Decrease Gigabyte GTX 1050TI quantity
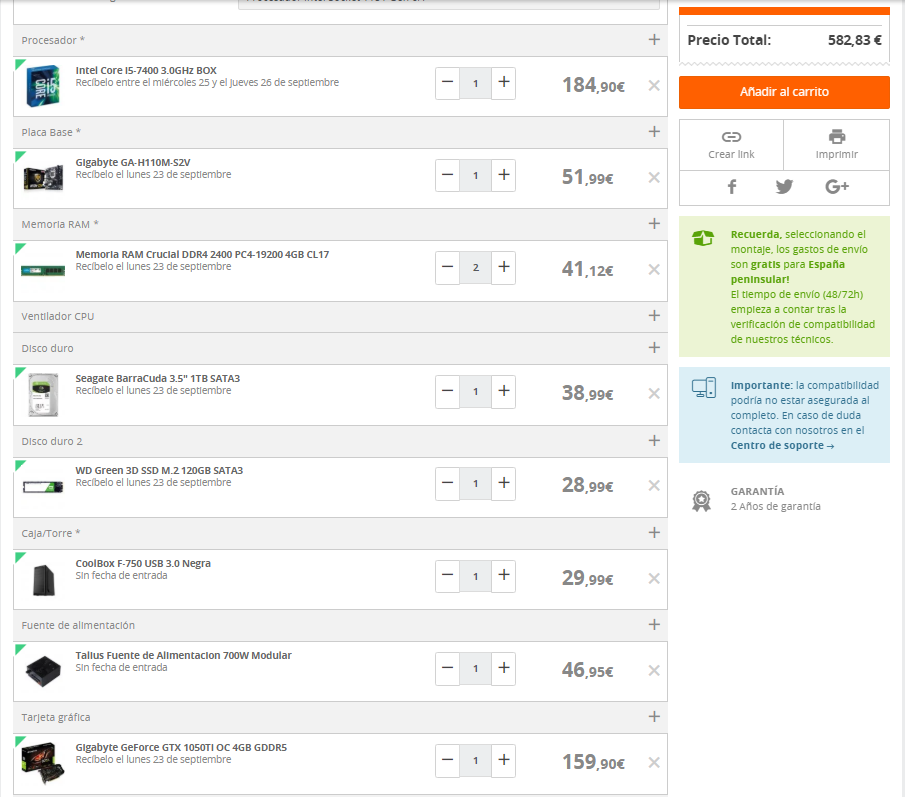This screenshot has height=797, width=905. (447, 760)
